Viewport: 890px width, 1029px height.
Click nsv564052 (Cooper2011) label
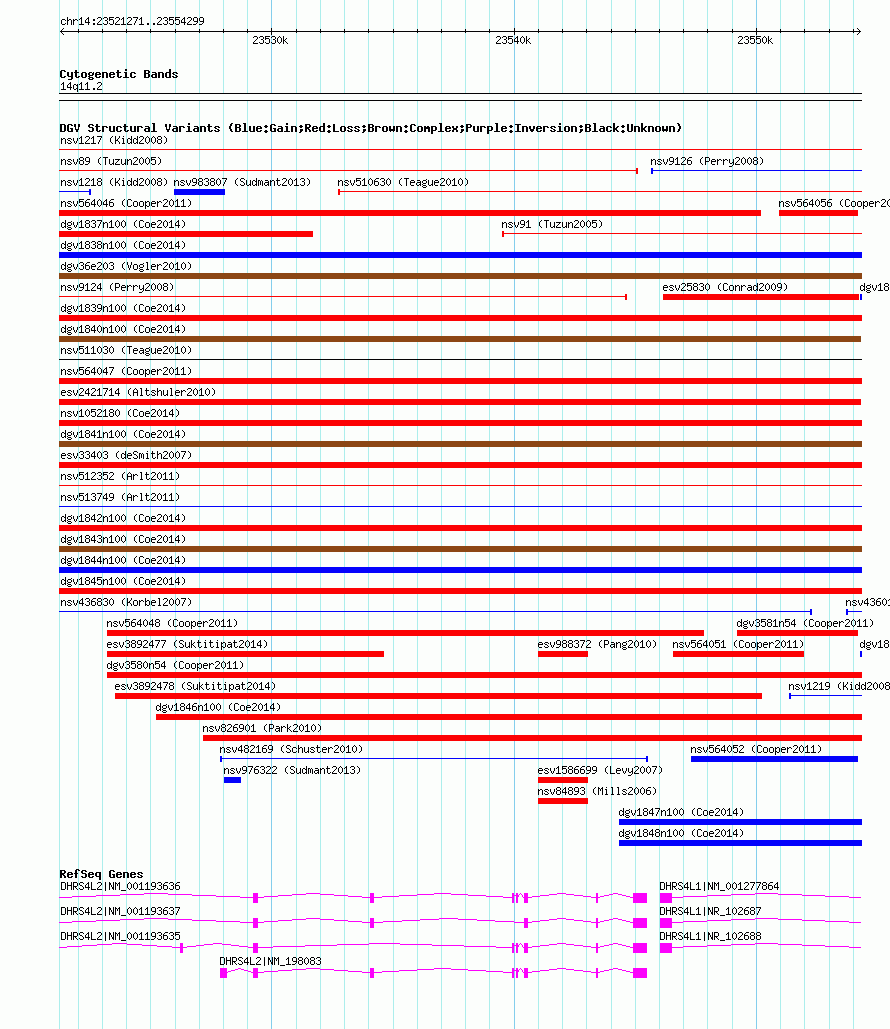click(755, 749)
